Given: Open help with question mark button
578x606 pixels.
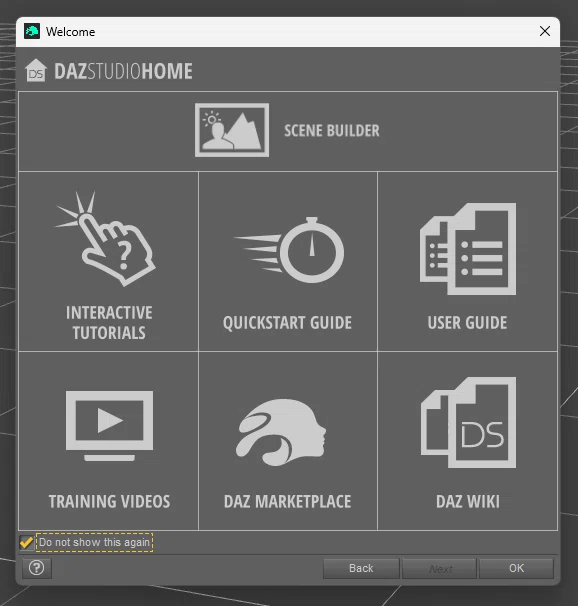Looking at the screenshot, I should tap(37, 568).
